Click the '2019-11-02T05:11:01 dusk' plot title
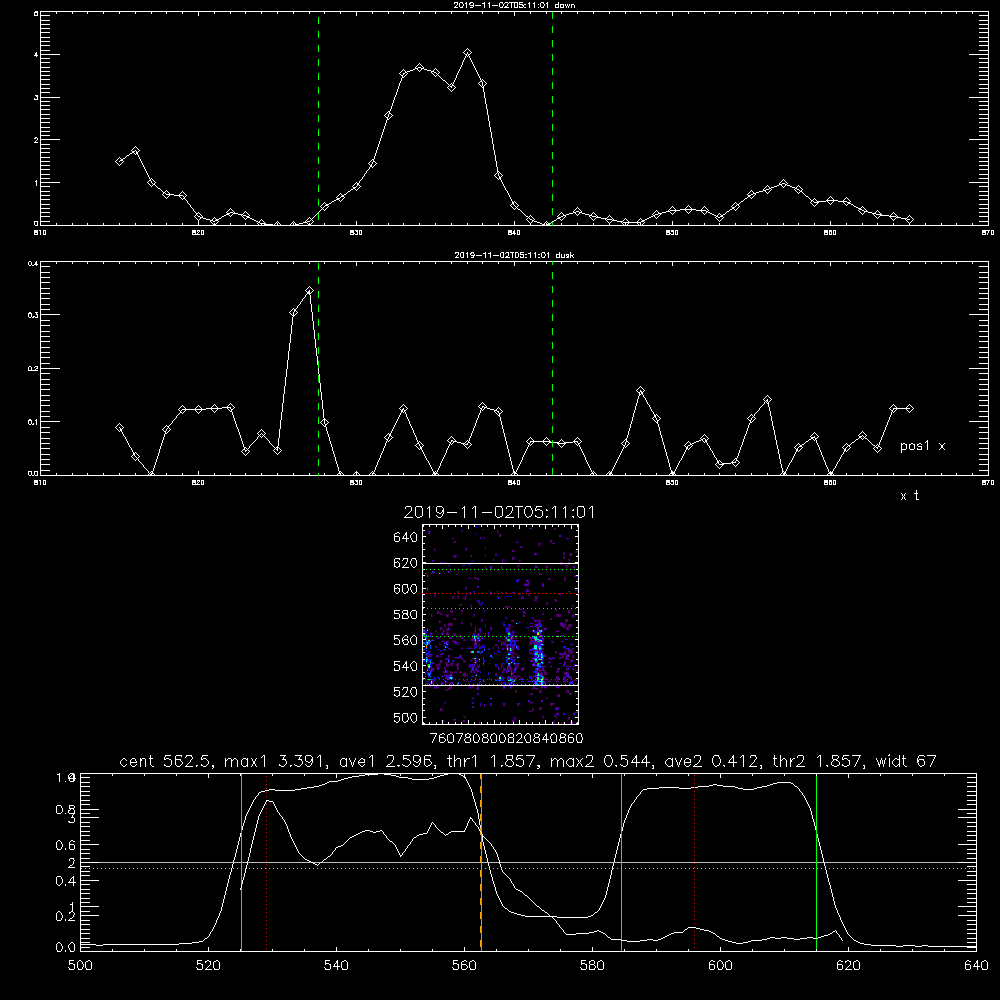The height and width of the screenshot is (1000, 1000). [514, 255]
